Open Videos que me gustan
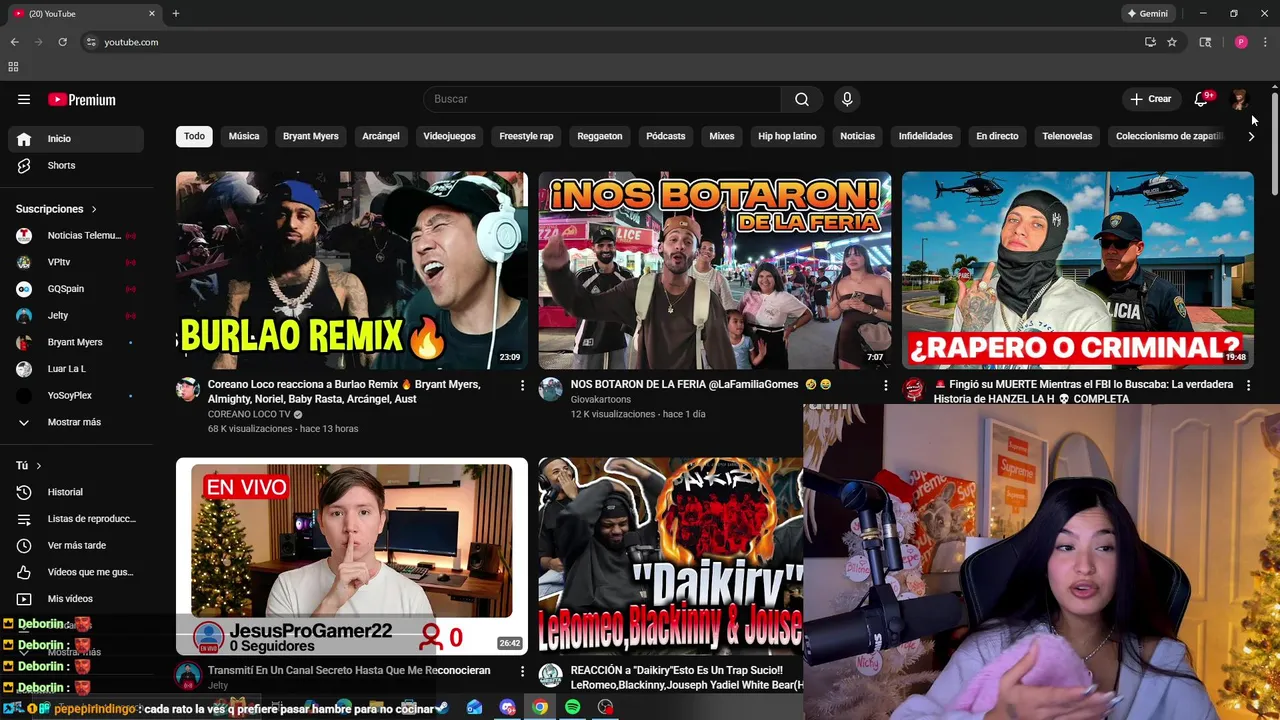This screenshot has height=720, width=1280. (x=76, y=572)
